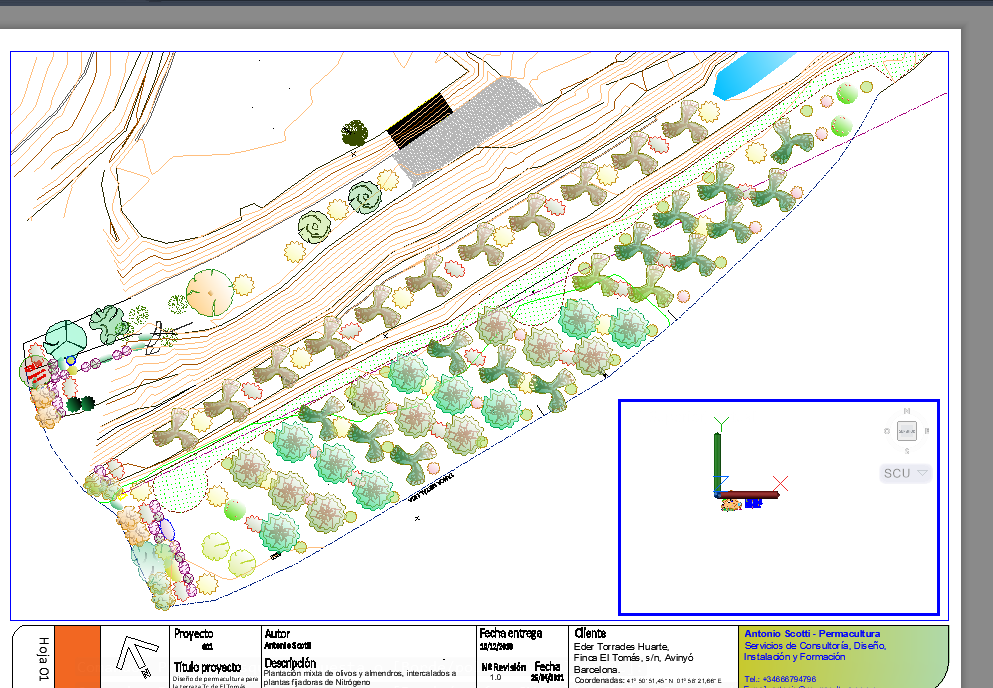Click the Hoja 01 sheet label

click(x=43, y=658)
